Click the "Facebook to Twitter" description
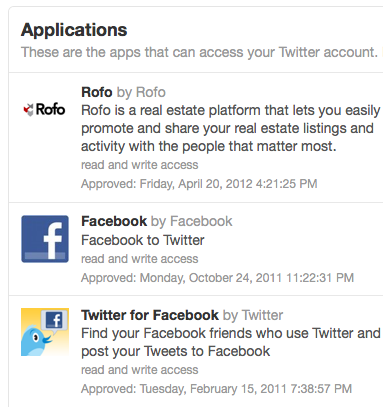 tap(143, 240)
